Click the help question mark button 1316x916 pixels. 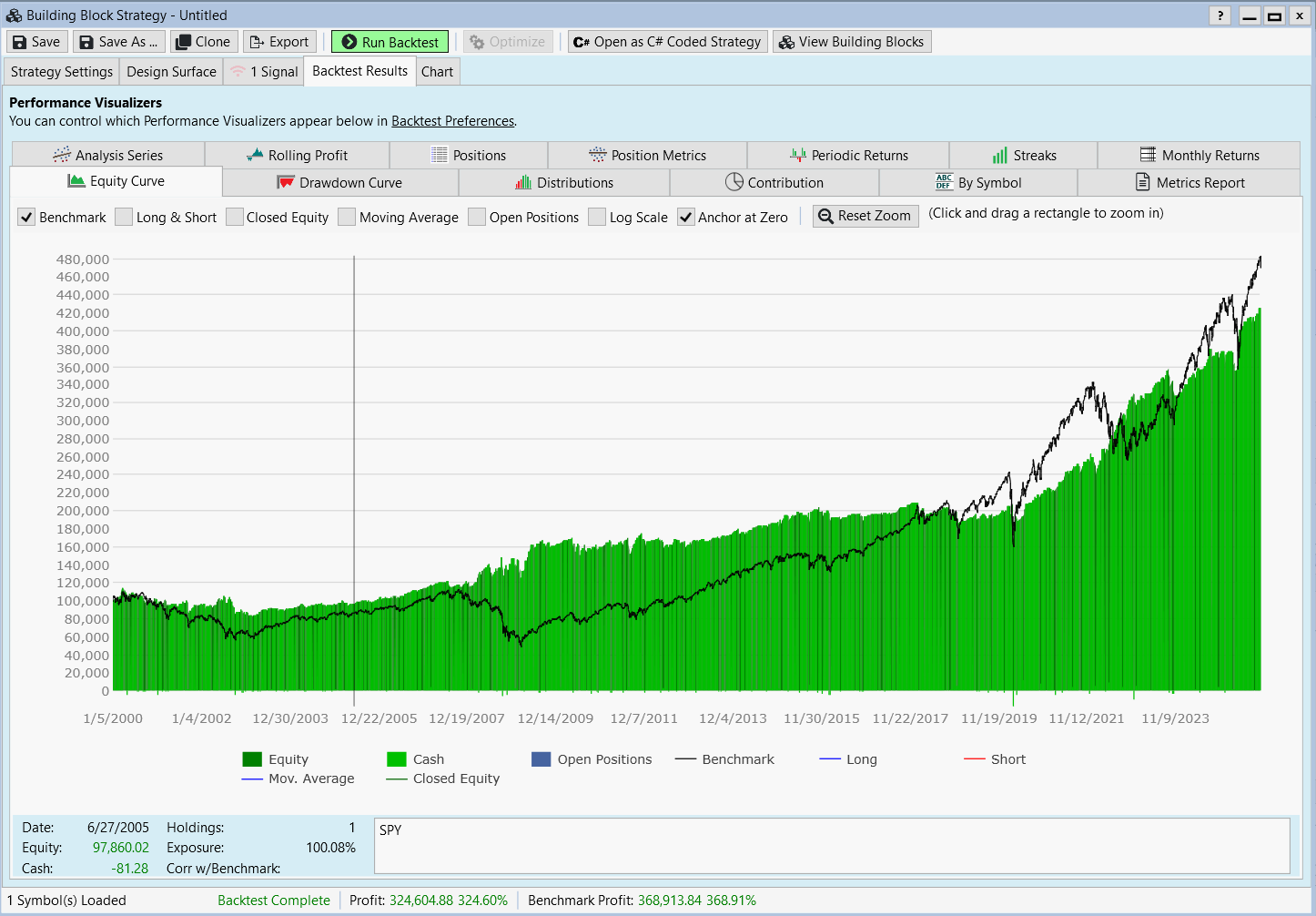click(x=1220, y=15)
